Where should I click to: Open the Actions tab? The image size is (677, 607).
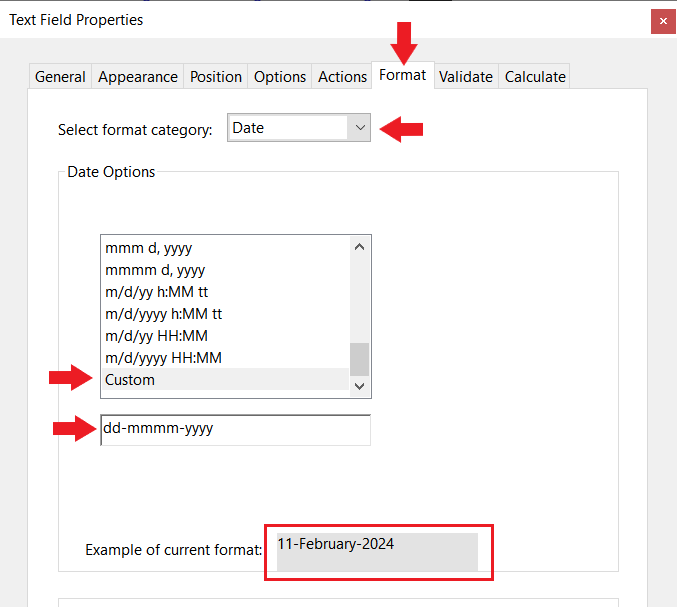[342, 77]
